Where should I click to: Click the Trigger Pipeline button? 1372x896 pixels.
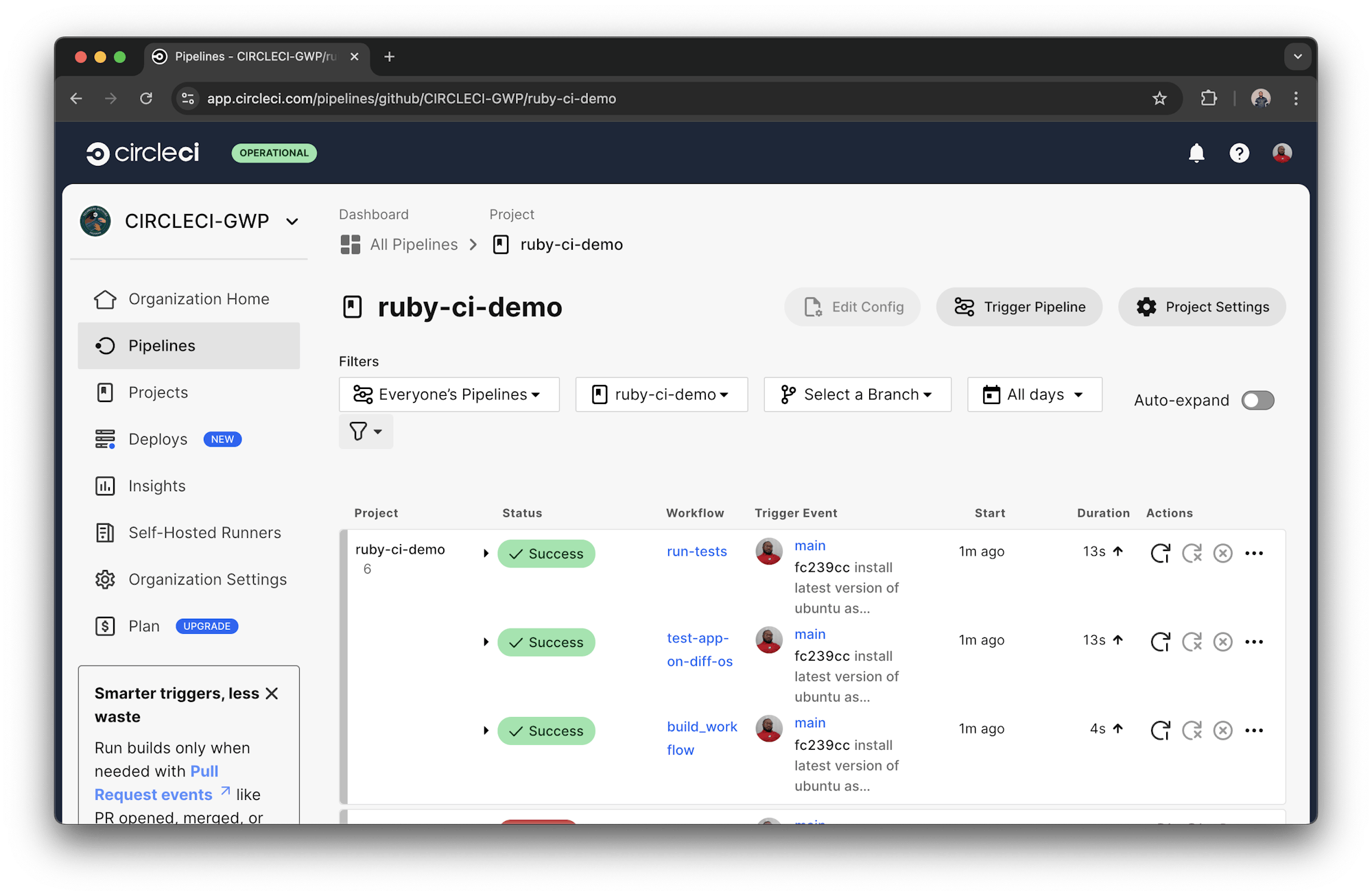pos(1019,307)
